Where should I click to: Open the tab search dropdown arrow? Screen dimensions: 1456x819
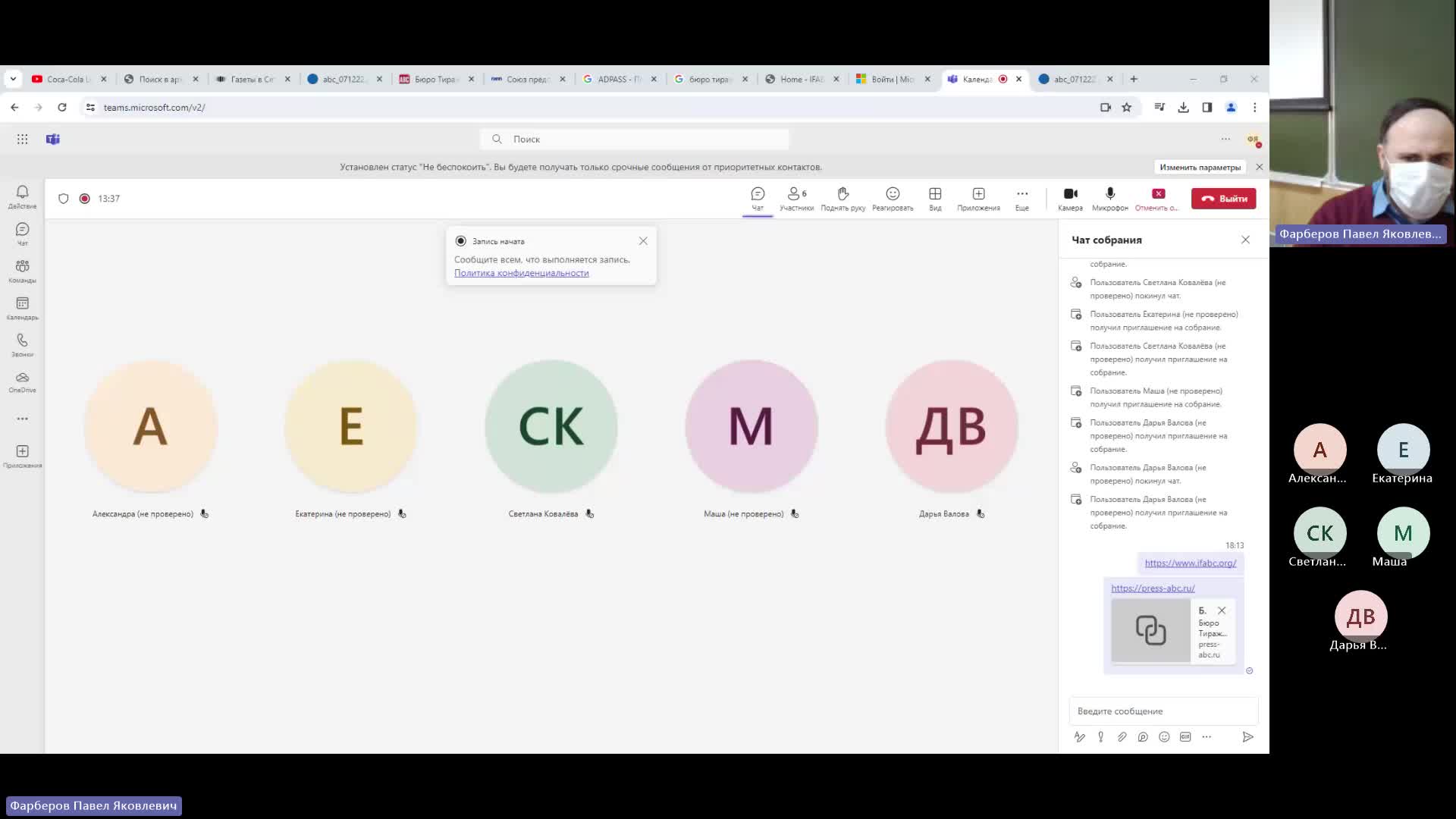(13, 79)
